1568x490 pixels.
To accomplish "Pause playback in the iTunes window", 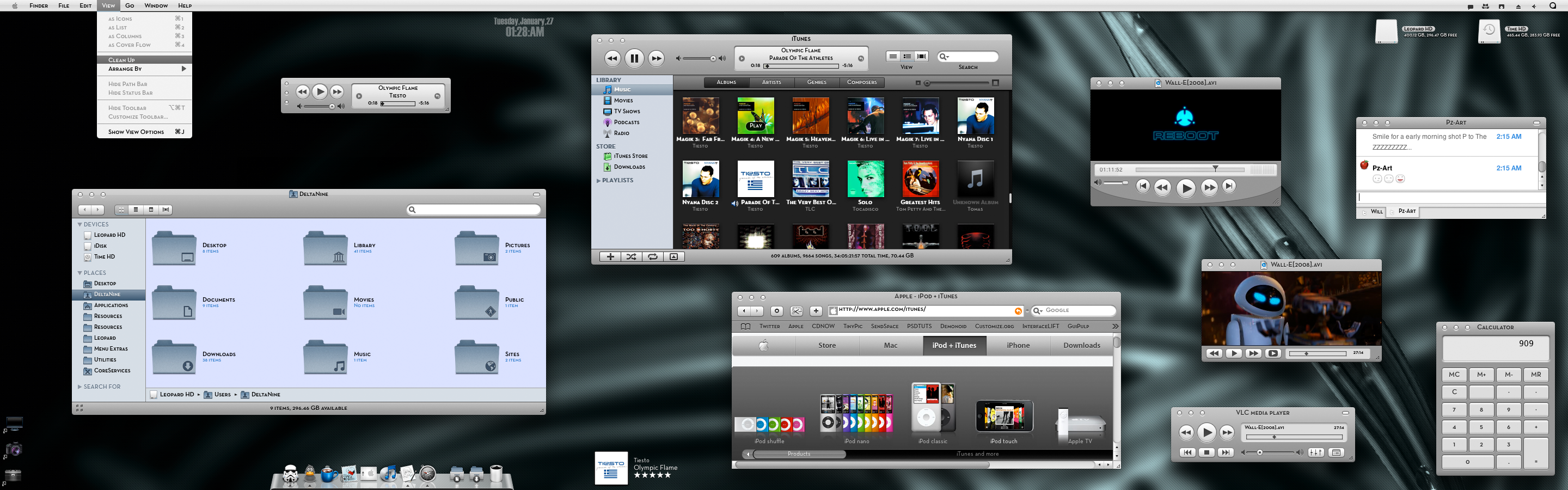I will 634,58.
